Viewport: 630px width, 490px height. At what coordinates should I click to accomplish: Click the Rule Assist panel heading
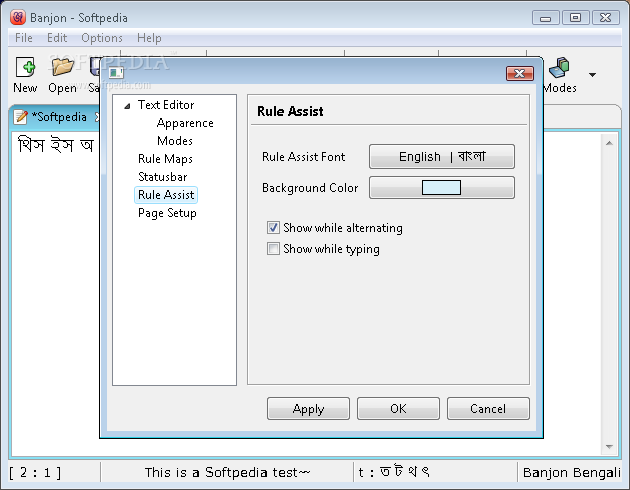coord(290,111)
